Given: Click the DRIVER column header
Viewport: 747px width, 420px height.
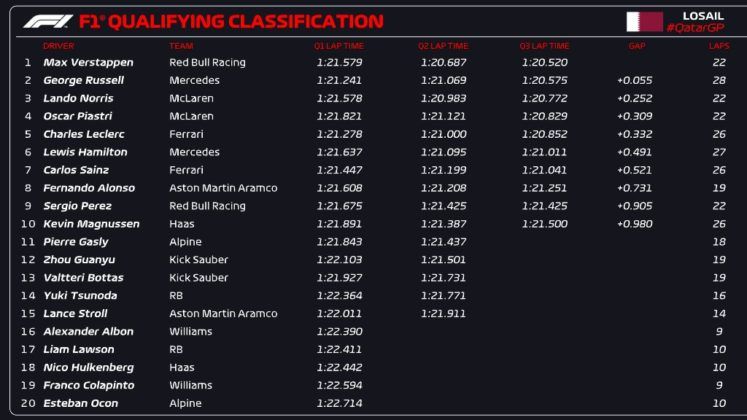Looking at the screenshot, I should [58, 46].
